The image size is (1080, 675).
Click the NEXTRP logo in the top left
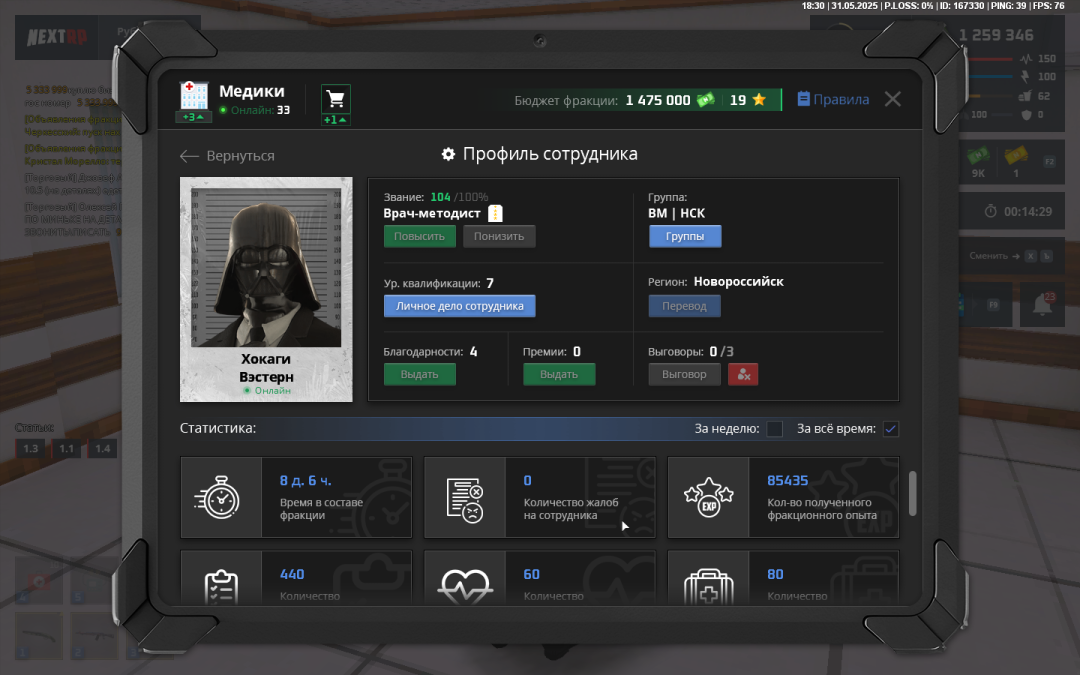(x=56, y=36)
